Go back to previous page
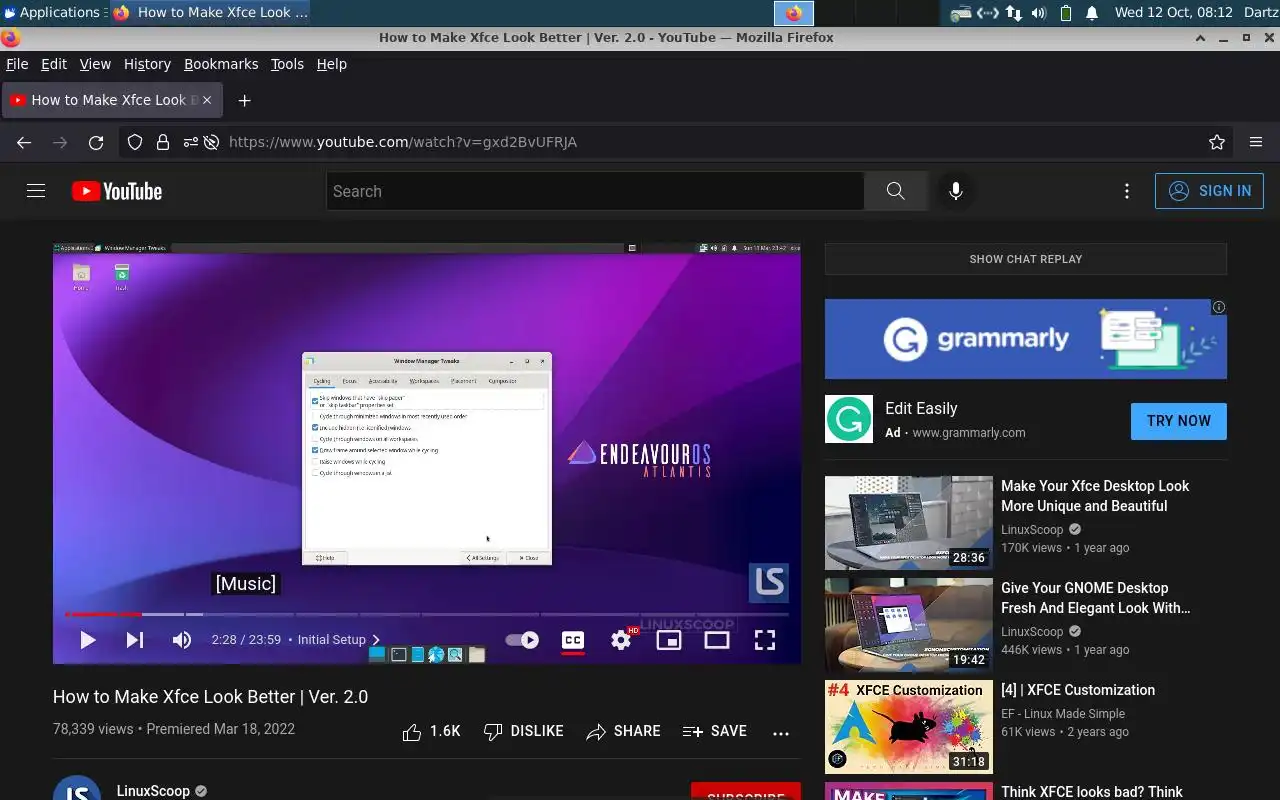This screenshot has height=800, width=1280. [24, 143]
